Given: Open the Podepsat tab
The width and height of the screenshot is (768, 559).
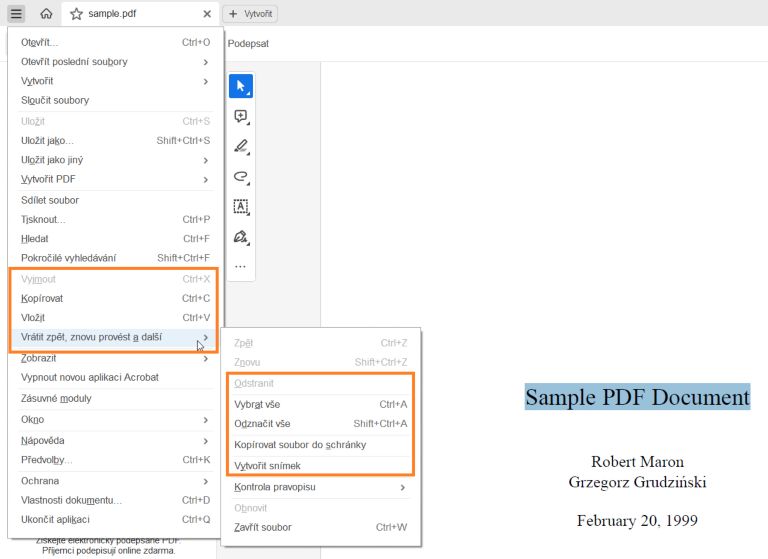Looking at the screenshot, I should (248, 44).
